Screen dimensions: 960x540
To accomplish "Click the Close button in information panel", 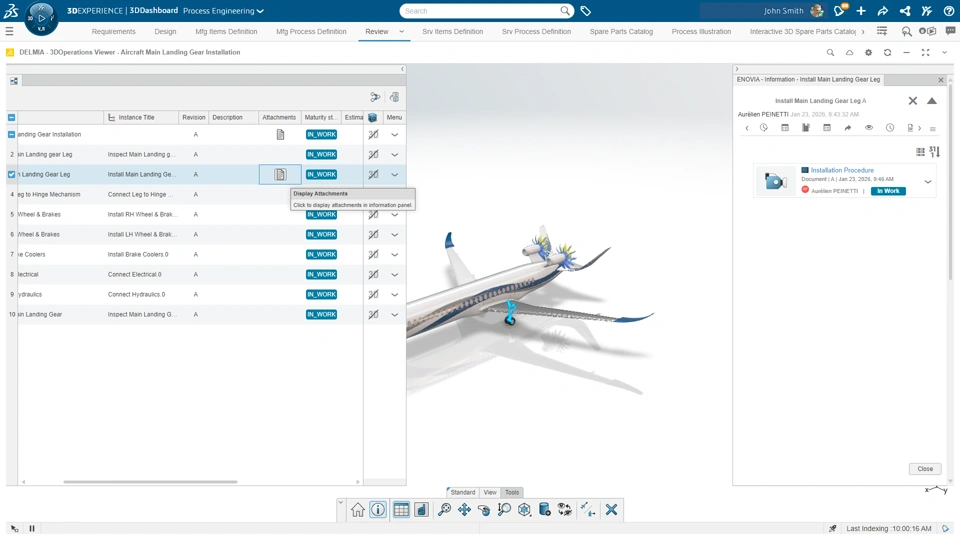I will pyautogui.click(x=924, y=469).
